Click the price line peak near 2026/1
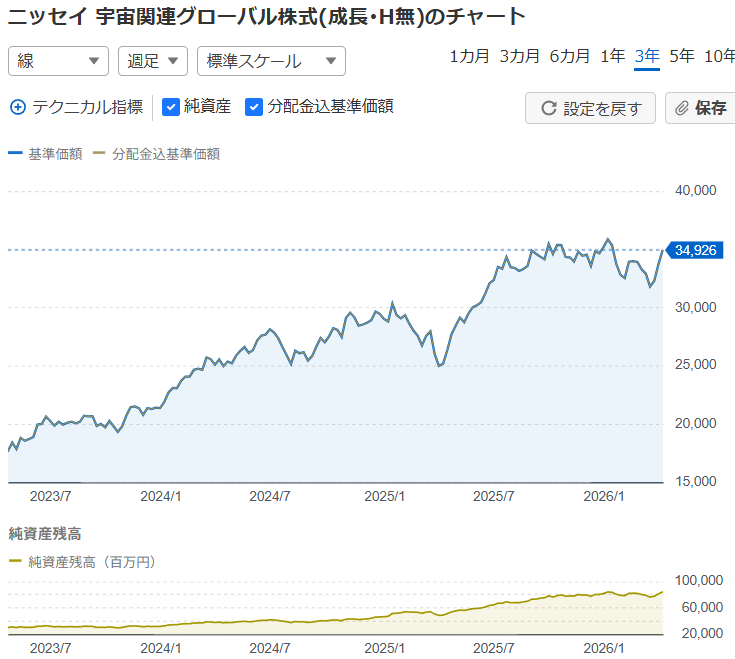 pos(607,240)
